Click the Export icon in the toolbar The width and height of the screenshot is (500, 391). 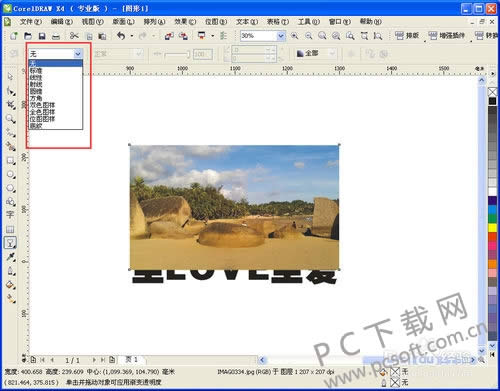click(x=183, y=36)
